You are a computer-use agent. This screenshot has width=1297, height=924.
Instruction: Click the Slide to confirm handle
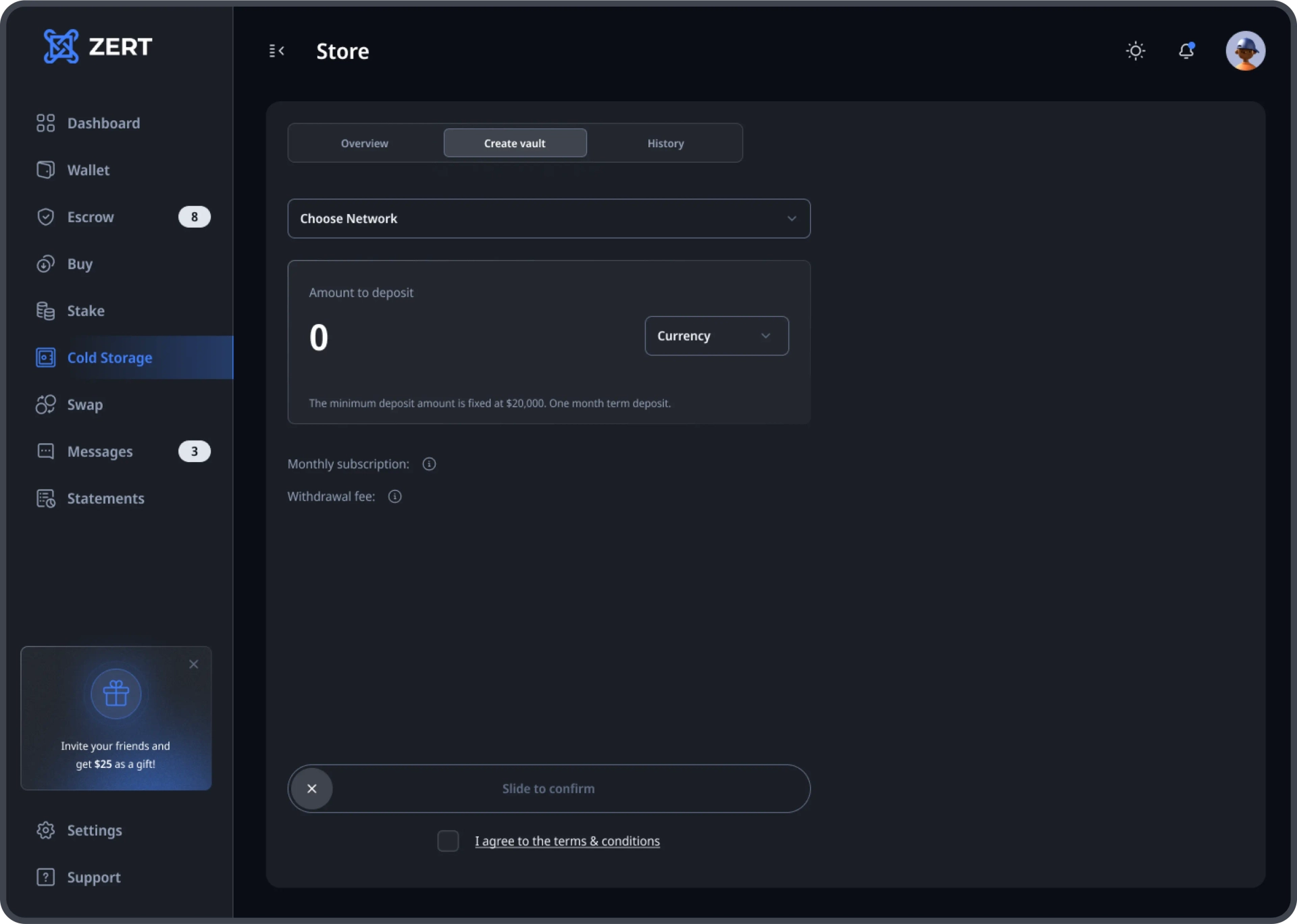(312, 788)
